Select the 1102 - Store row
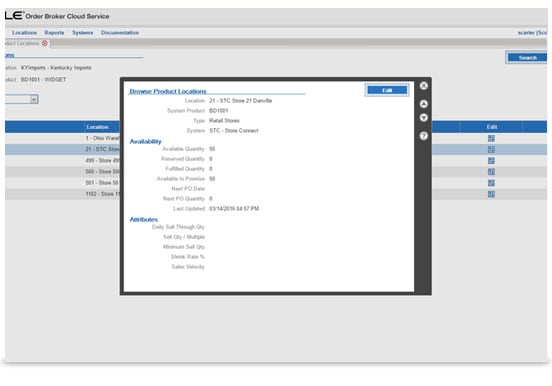The width and height of the screenshot is (552, 386). point(276,194)
